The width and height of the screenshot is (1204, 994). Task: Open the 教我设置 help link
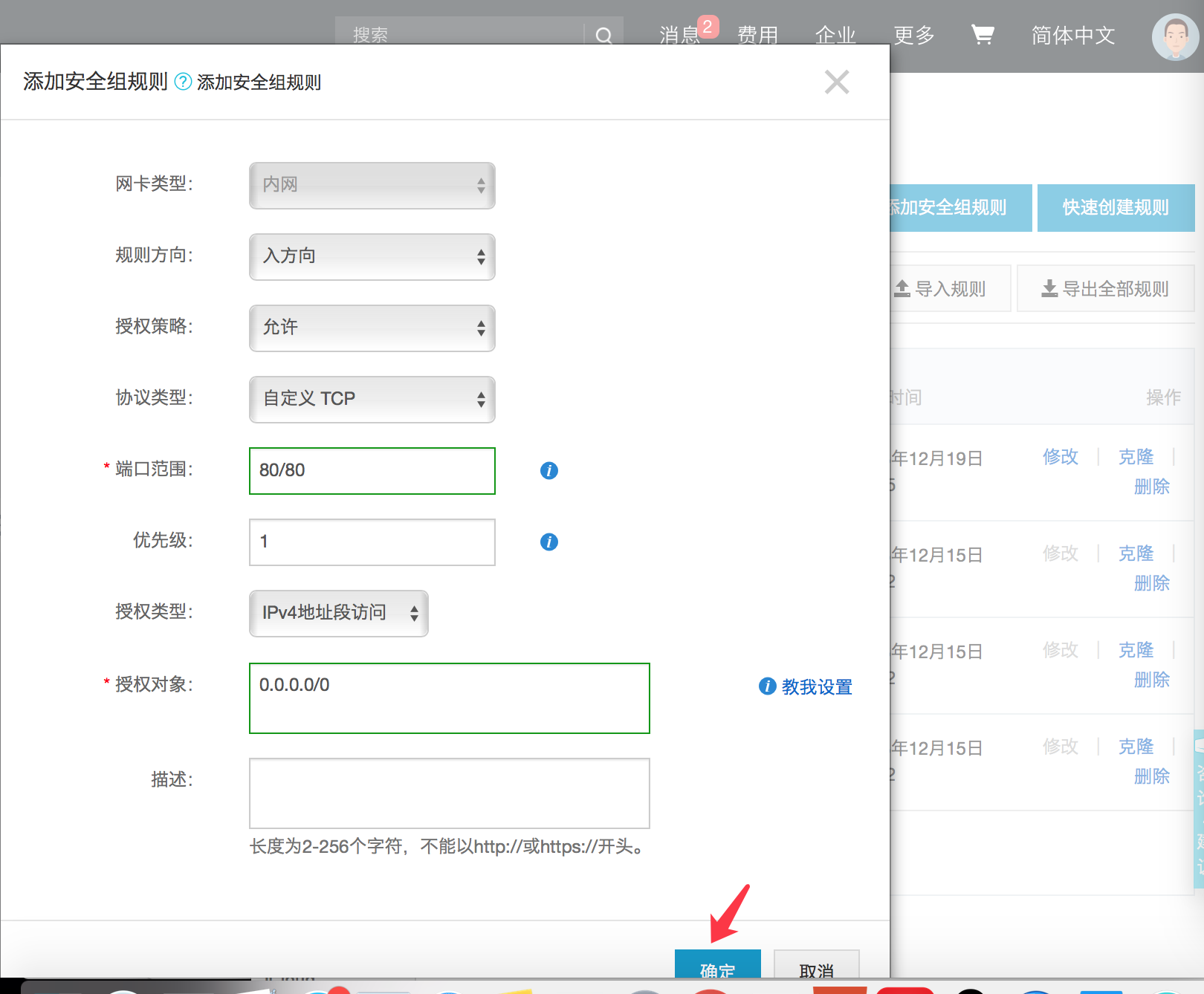click(815, 687)
